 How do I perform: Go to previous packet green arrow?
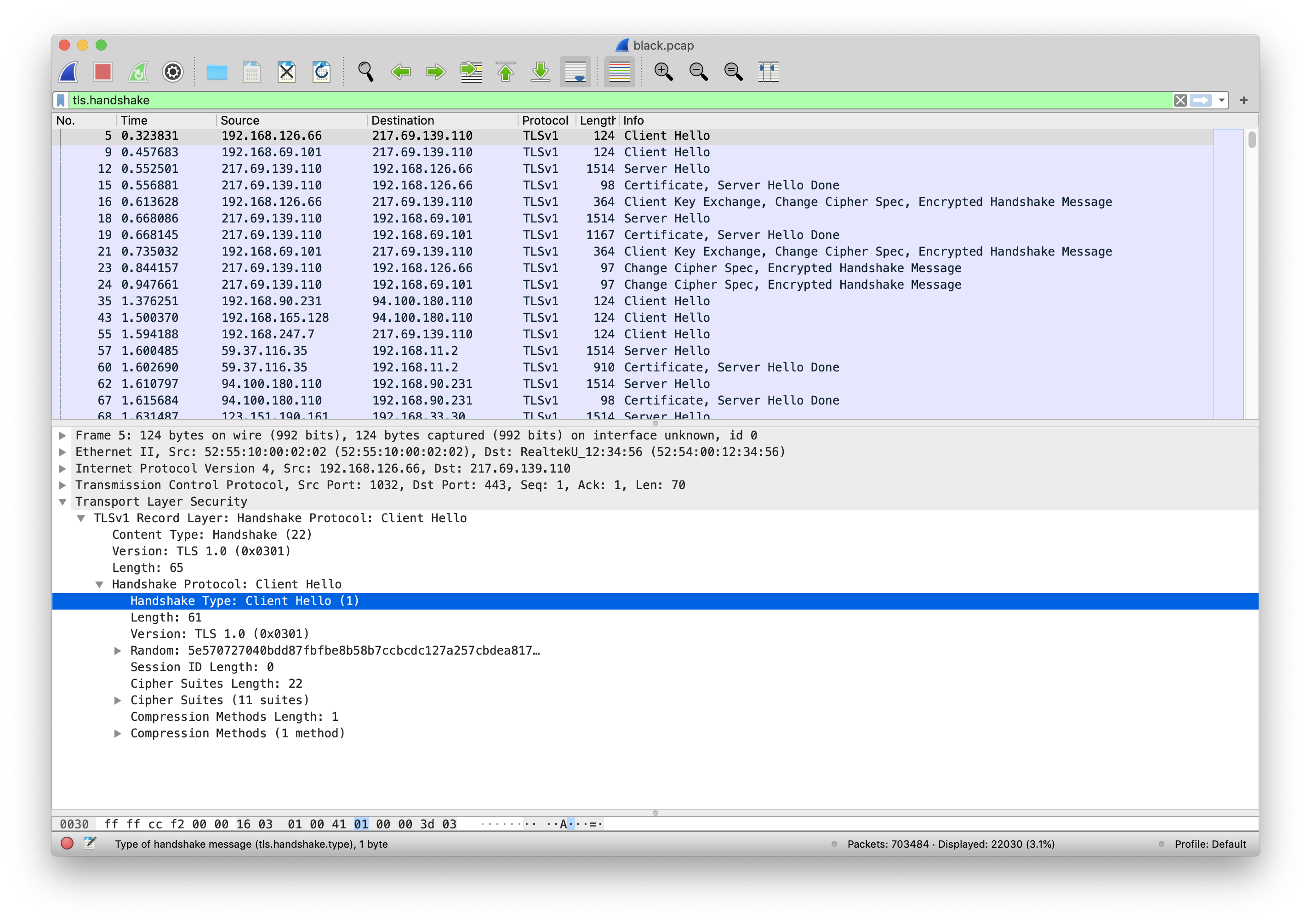(x=401, y=72)
